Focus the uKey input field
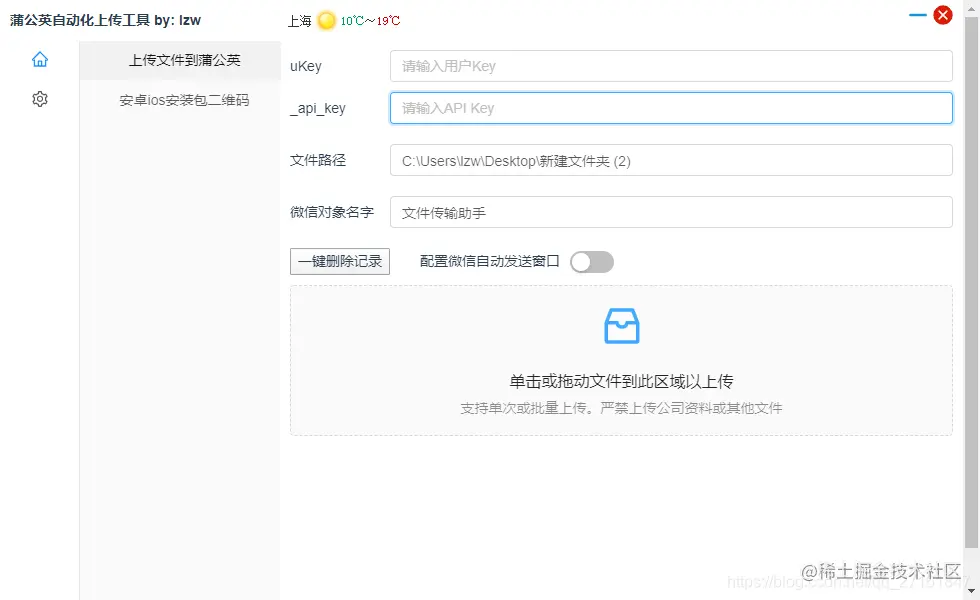980x600 pixels. click(670, 66)
